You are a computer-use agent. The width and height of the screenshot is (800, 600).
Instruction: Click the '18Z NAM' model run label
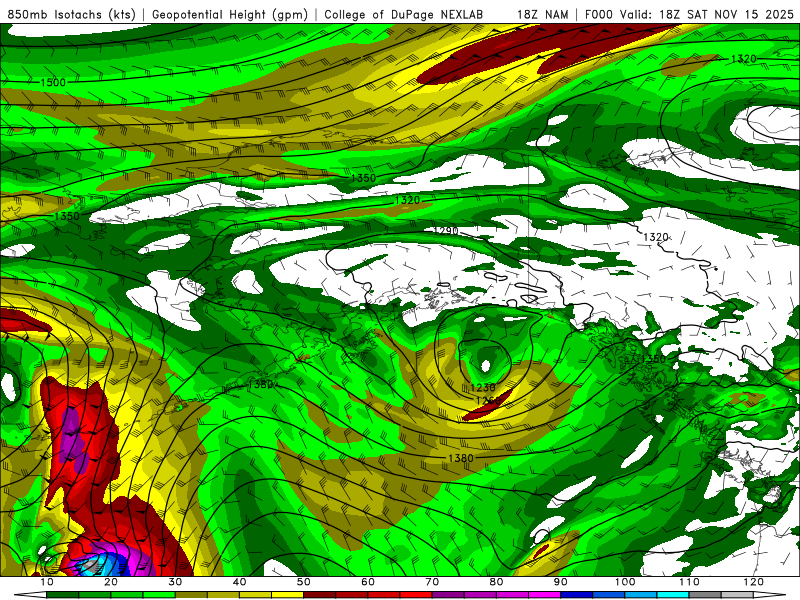pos(543,14)
